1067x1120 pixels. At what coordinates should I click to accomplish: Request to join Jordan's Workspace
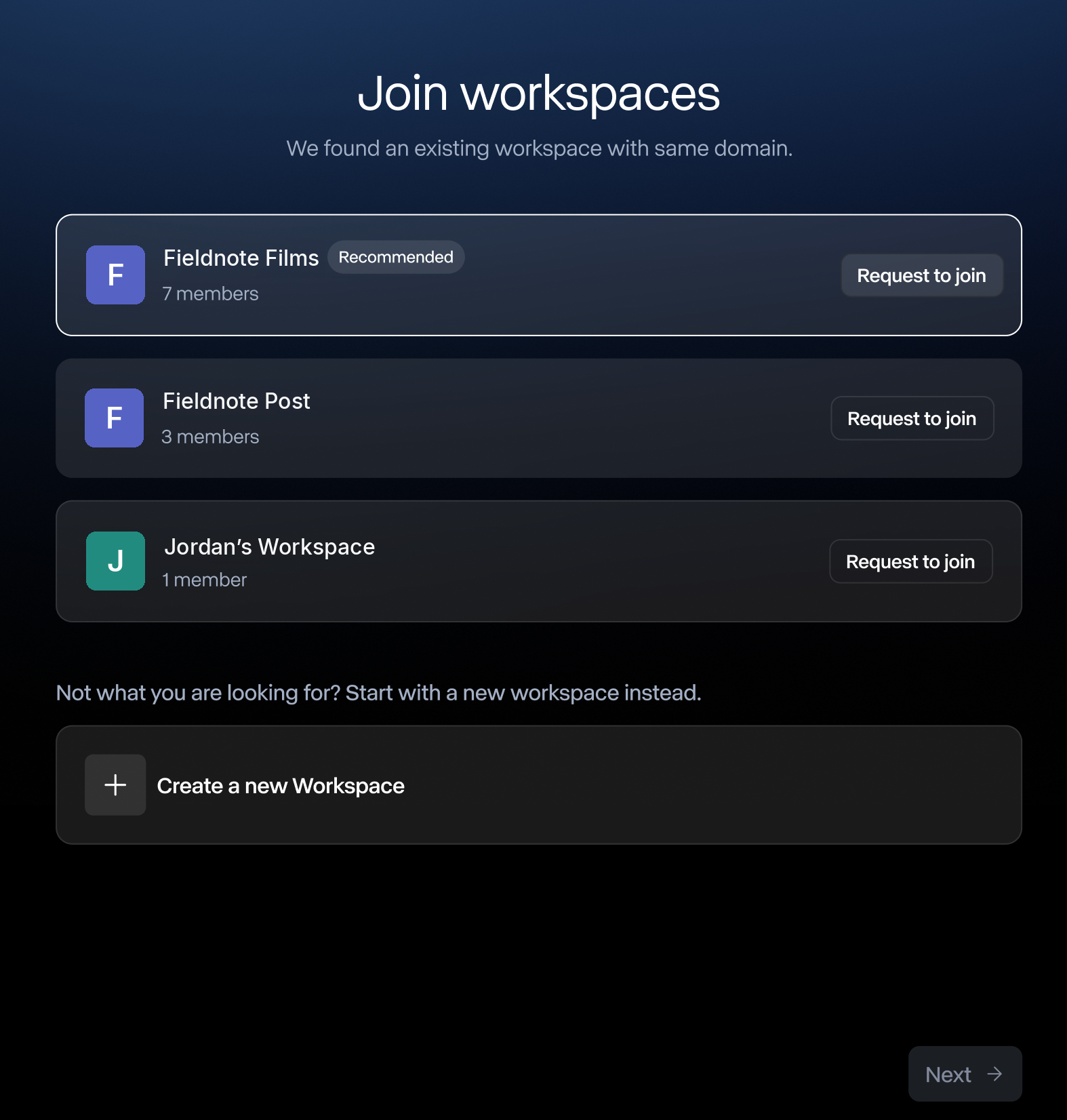[x=911, y=561]
